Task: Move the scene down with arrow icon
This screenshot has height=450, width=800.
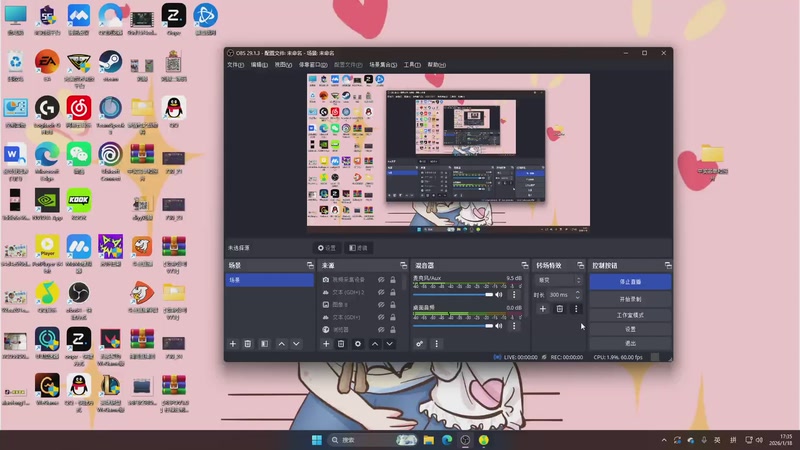Action: point(296,344)
